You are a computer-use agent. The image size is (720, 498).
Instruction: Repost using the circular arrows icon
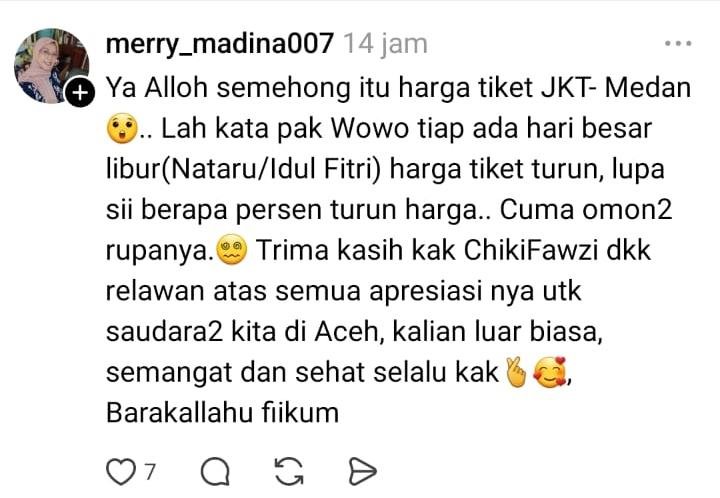(289, 471)
